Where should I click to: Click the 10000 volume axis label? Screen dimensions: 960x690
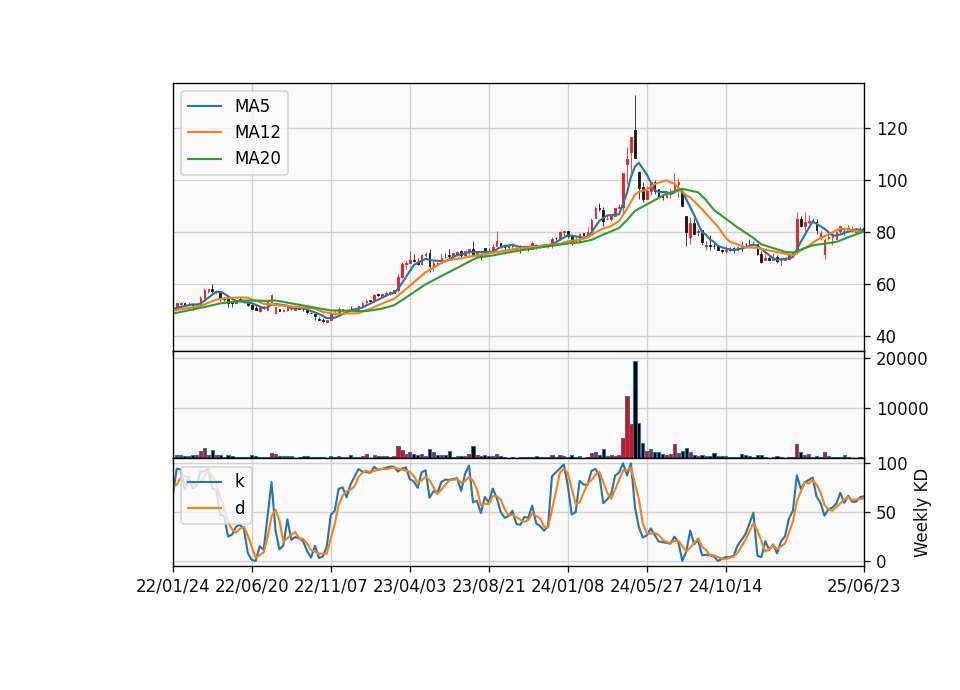click(902, 409)
